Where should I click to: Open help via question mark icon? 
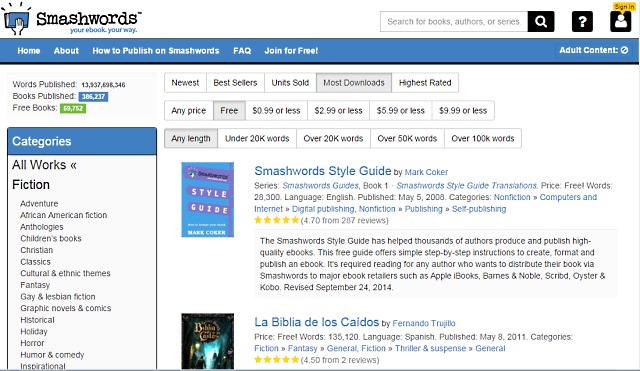click(582, 22)
